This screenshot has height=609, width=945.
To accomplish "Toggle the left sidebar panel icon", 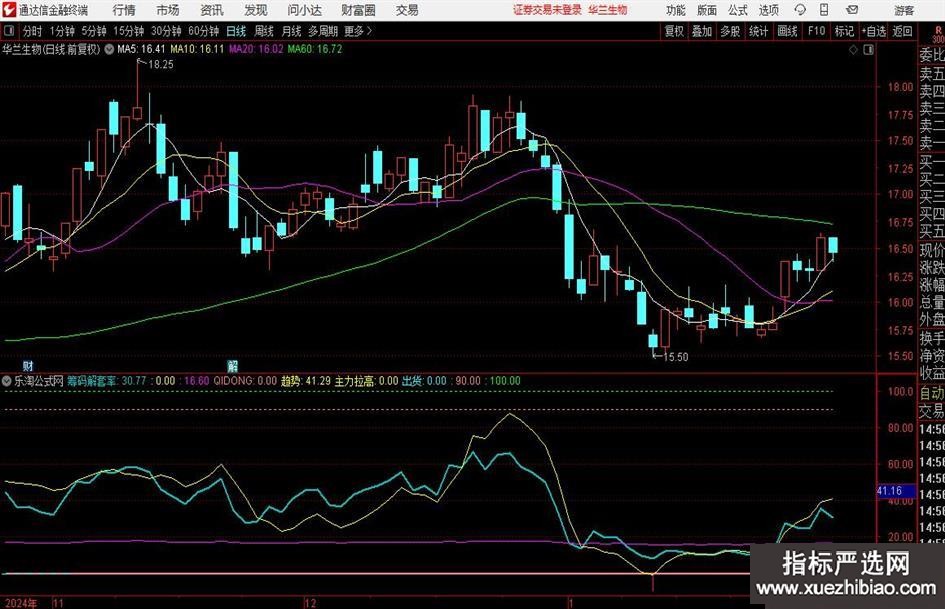I will (8, 31).
